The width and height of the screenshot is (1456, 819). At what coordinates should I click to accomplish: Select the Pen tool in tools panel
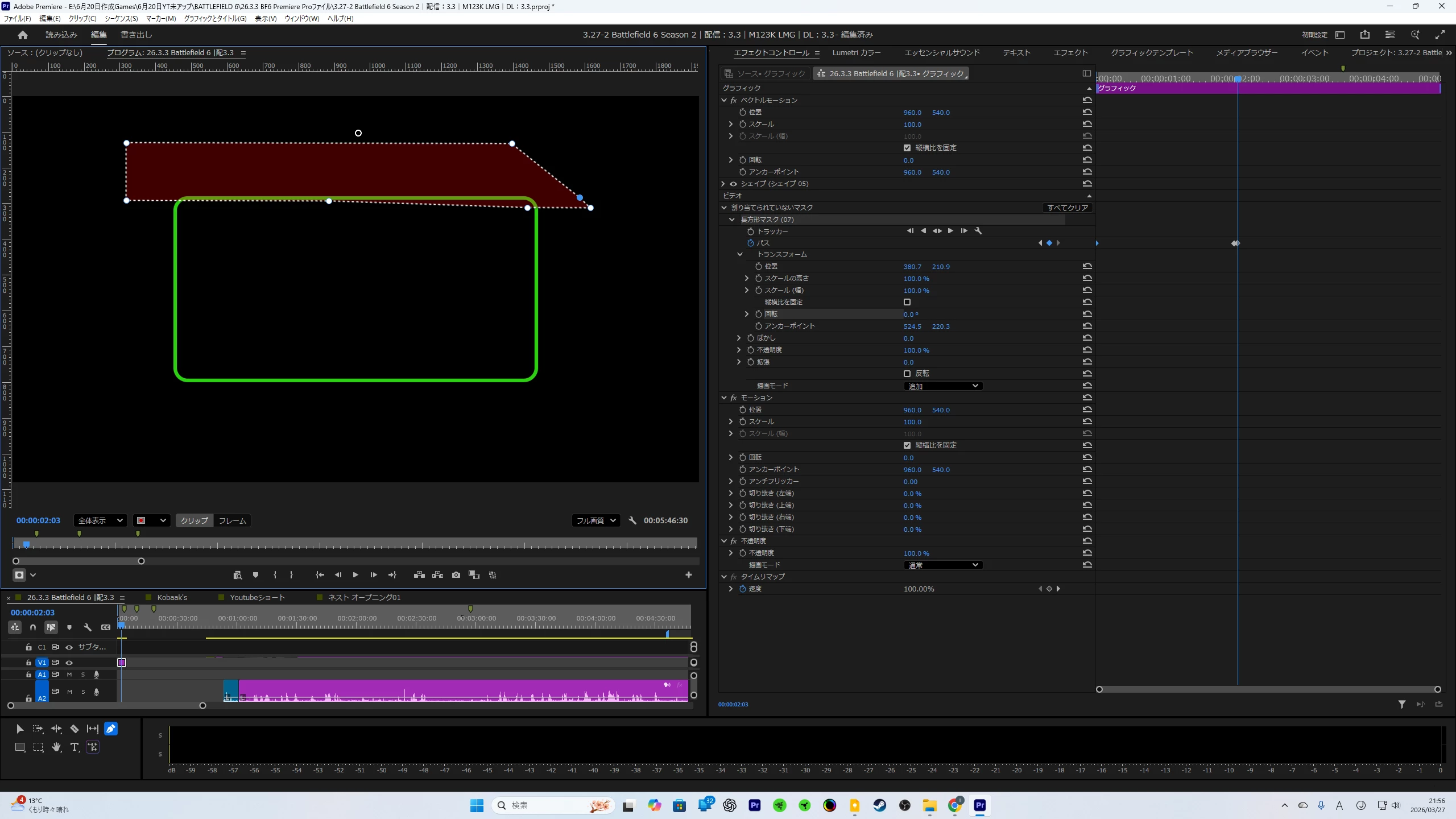click(x=111, y=729)
